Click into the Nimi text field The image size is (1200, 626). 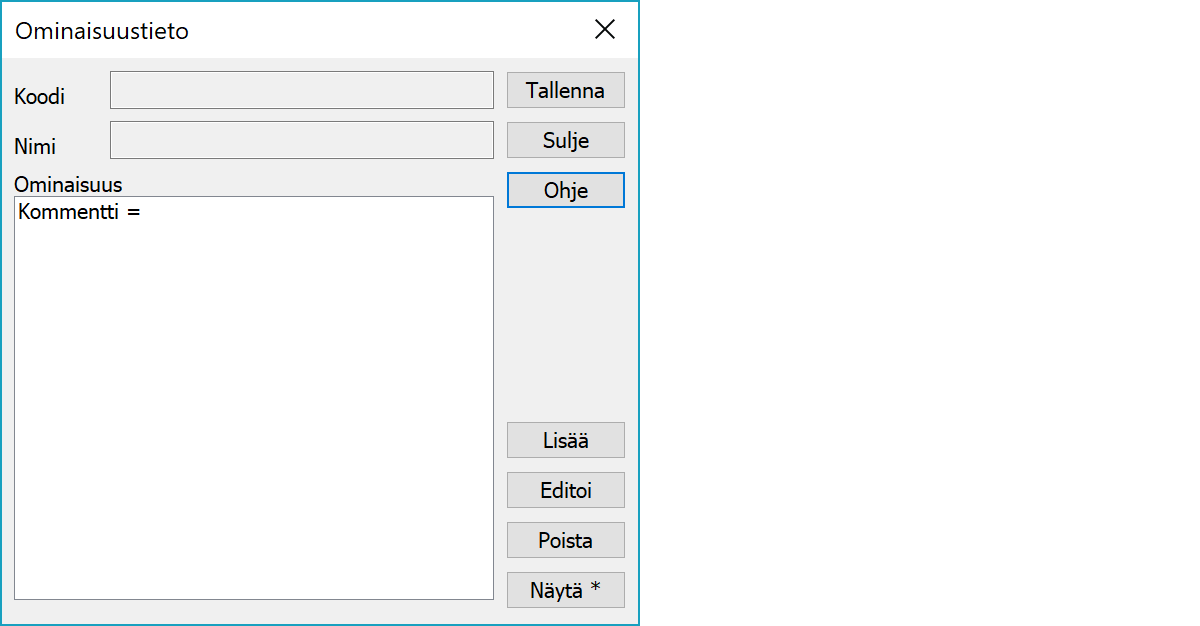(301, 140)
